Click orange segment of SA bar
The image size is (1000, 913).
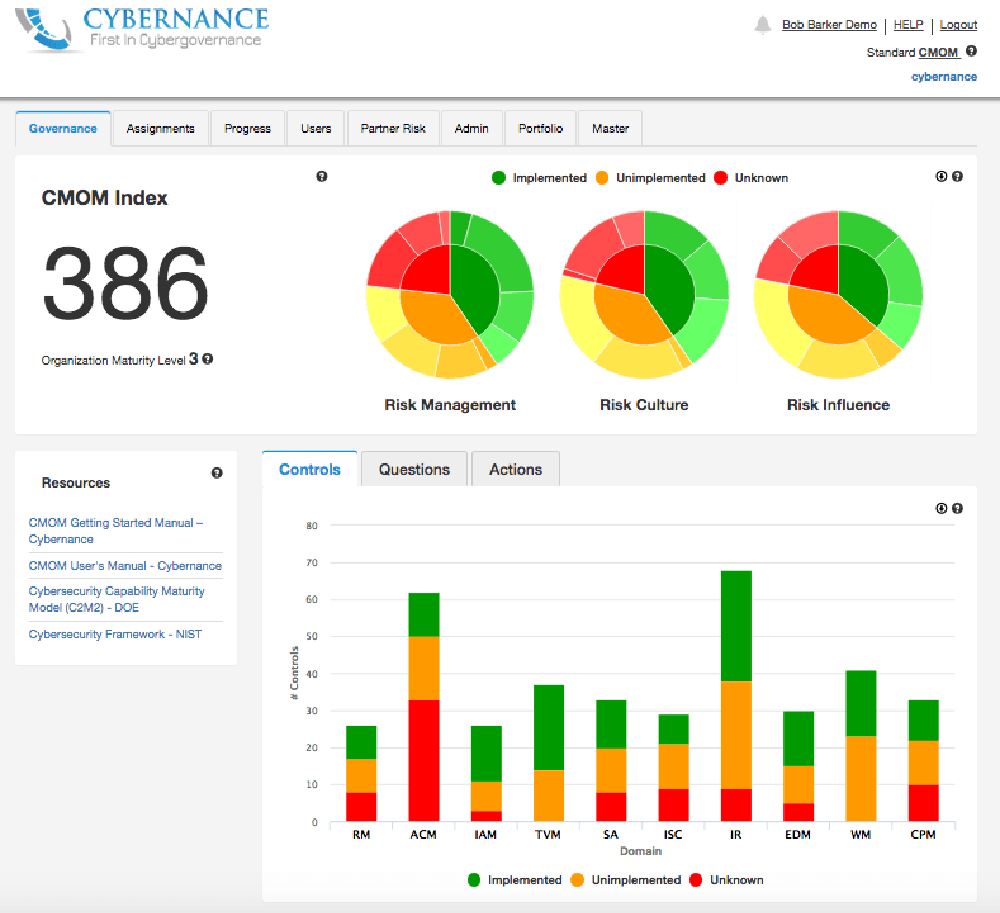pos(611,771)
